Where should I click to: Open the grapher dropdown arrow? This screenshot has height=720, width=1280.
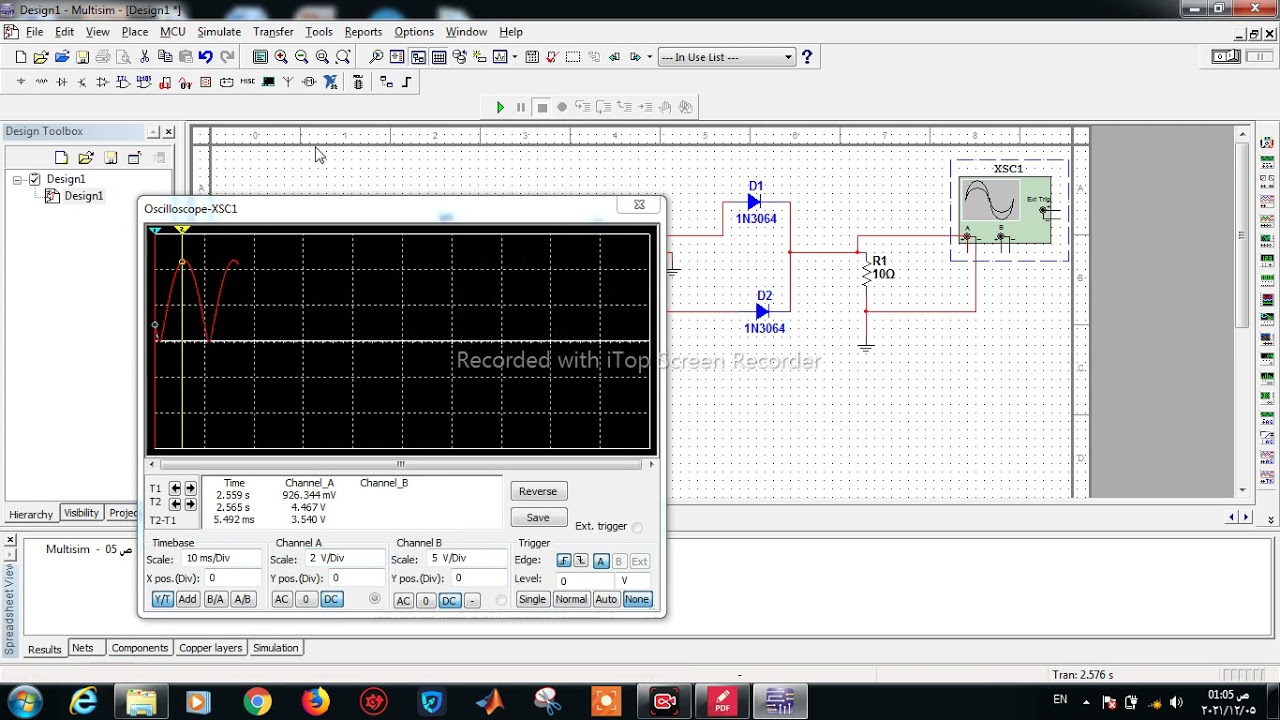[x=514, y=57]
